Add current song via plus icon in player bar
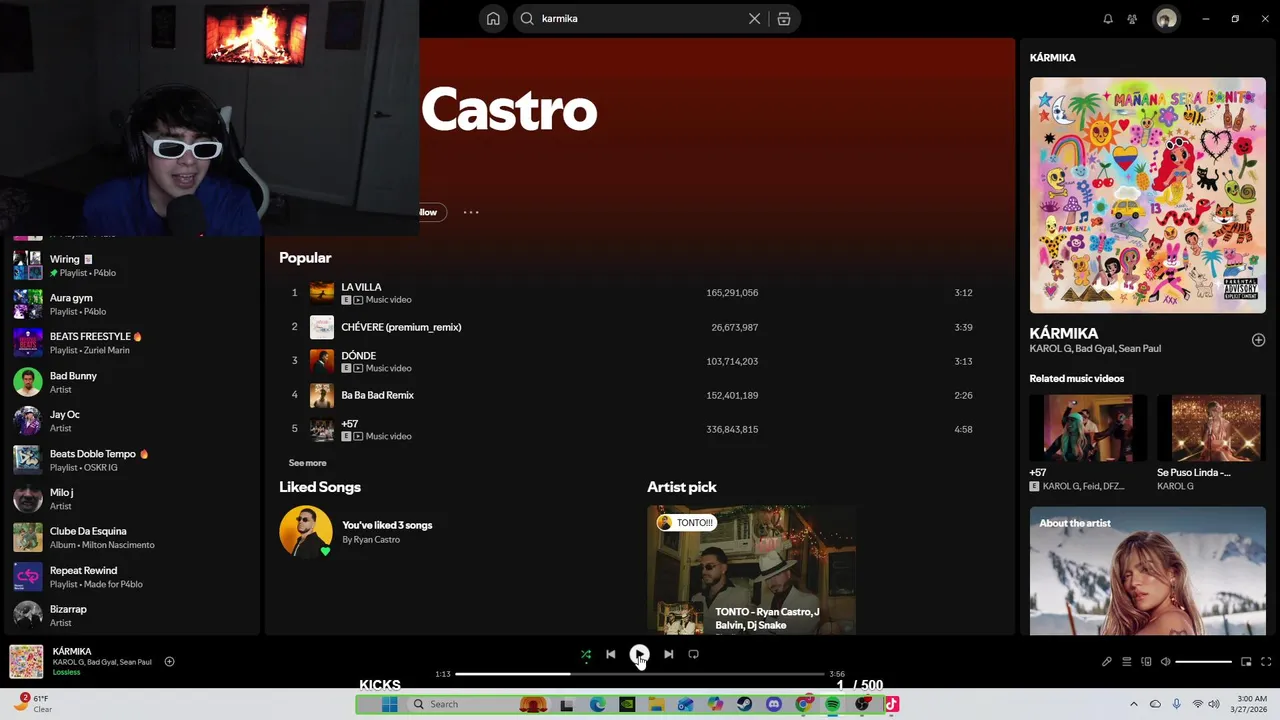Screen dimensions: 1280x720 click(x=169, y=661)
